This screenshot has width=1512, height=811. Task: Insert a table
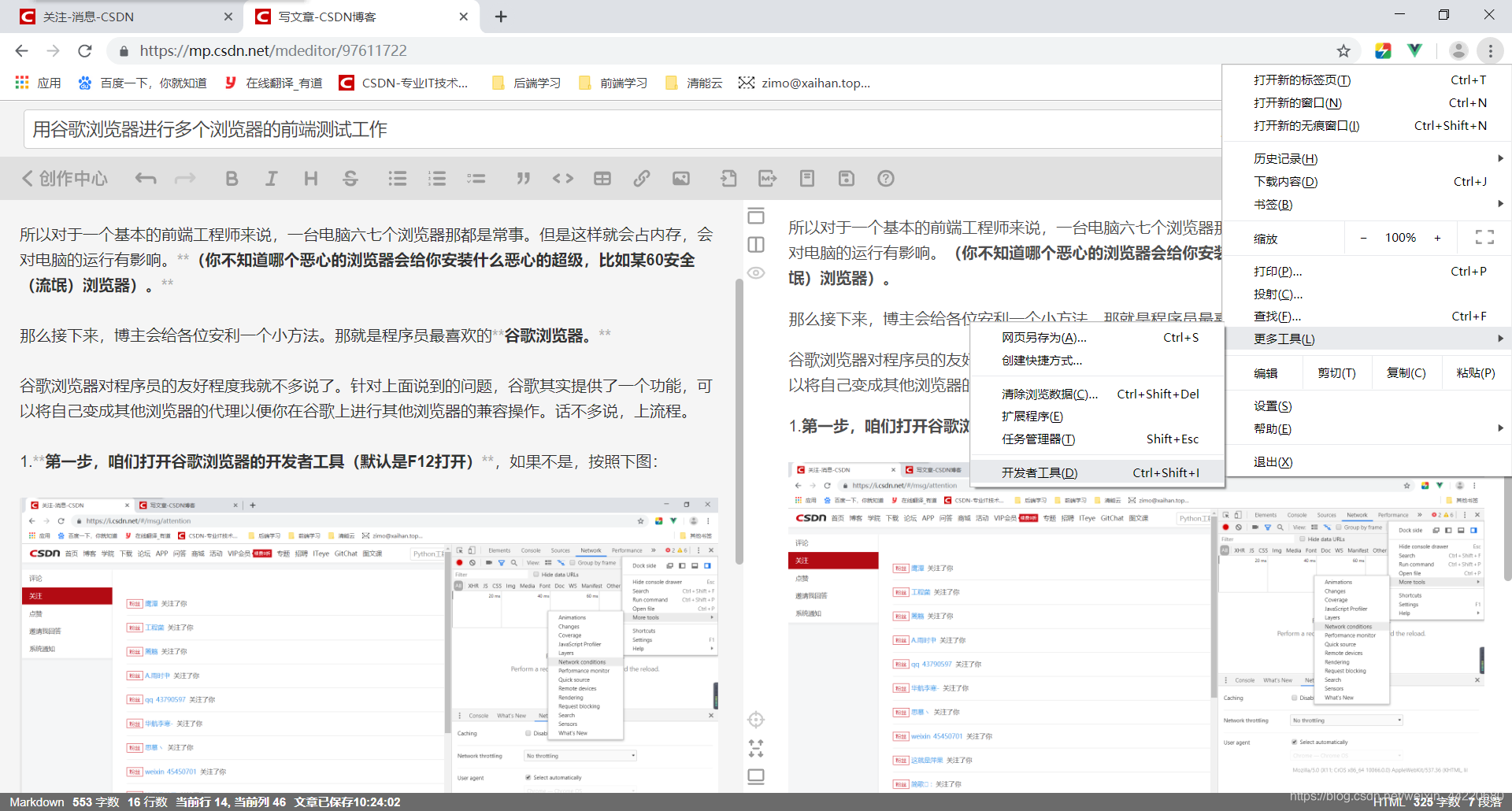602,179
